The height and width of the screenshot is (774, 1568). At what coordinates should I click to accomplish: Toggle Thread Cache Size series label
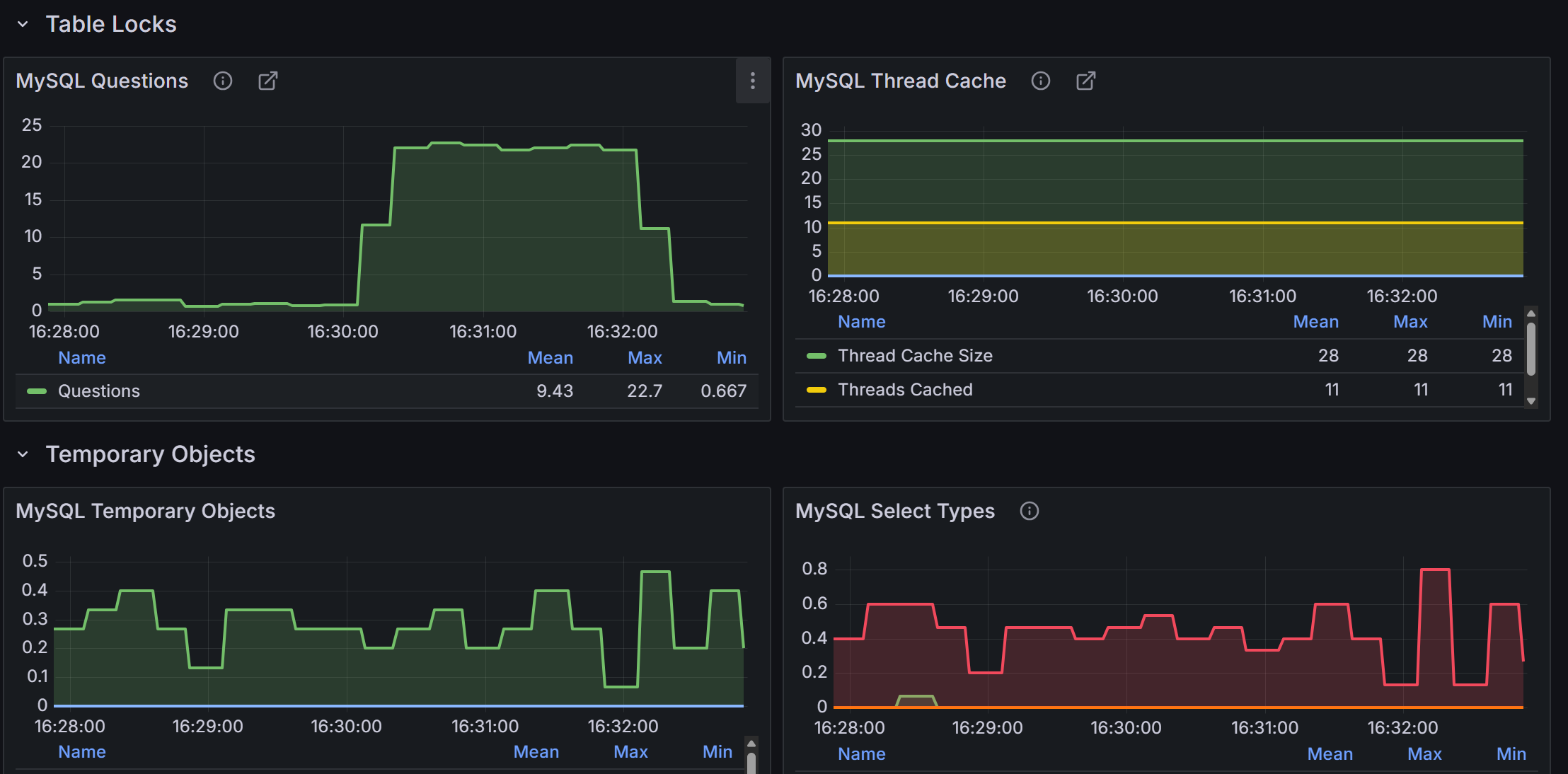(x=915, y=356)
